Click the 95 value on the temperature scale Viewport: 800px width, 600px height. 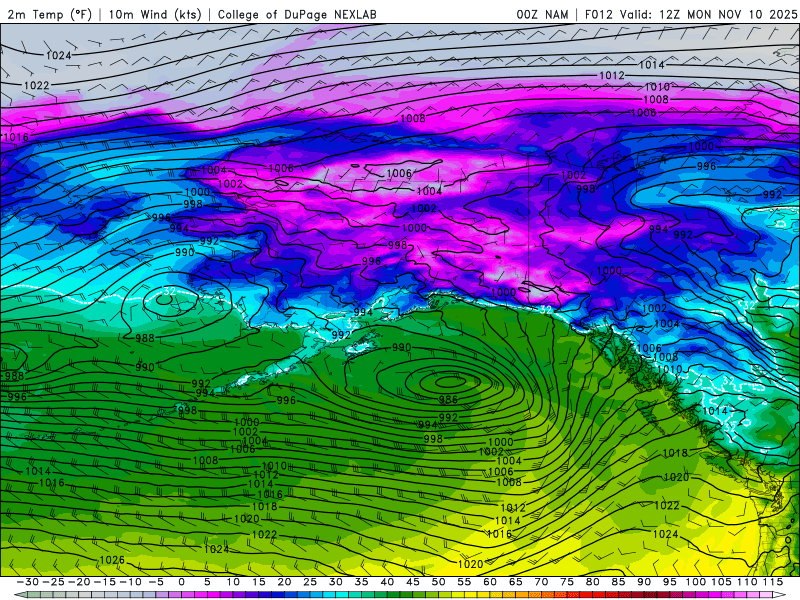669,582
